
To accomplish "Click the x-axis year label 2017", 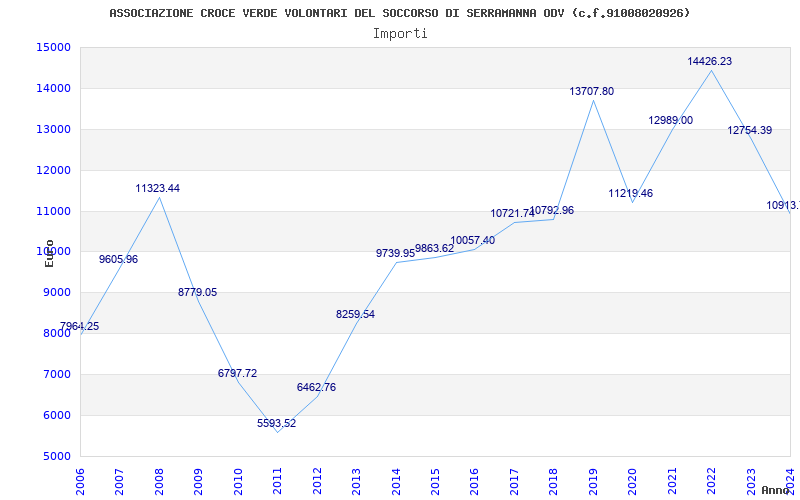I will 514,481.
